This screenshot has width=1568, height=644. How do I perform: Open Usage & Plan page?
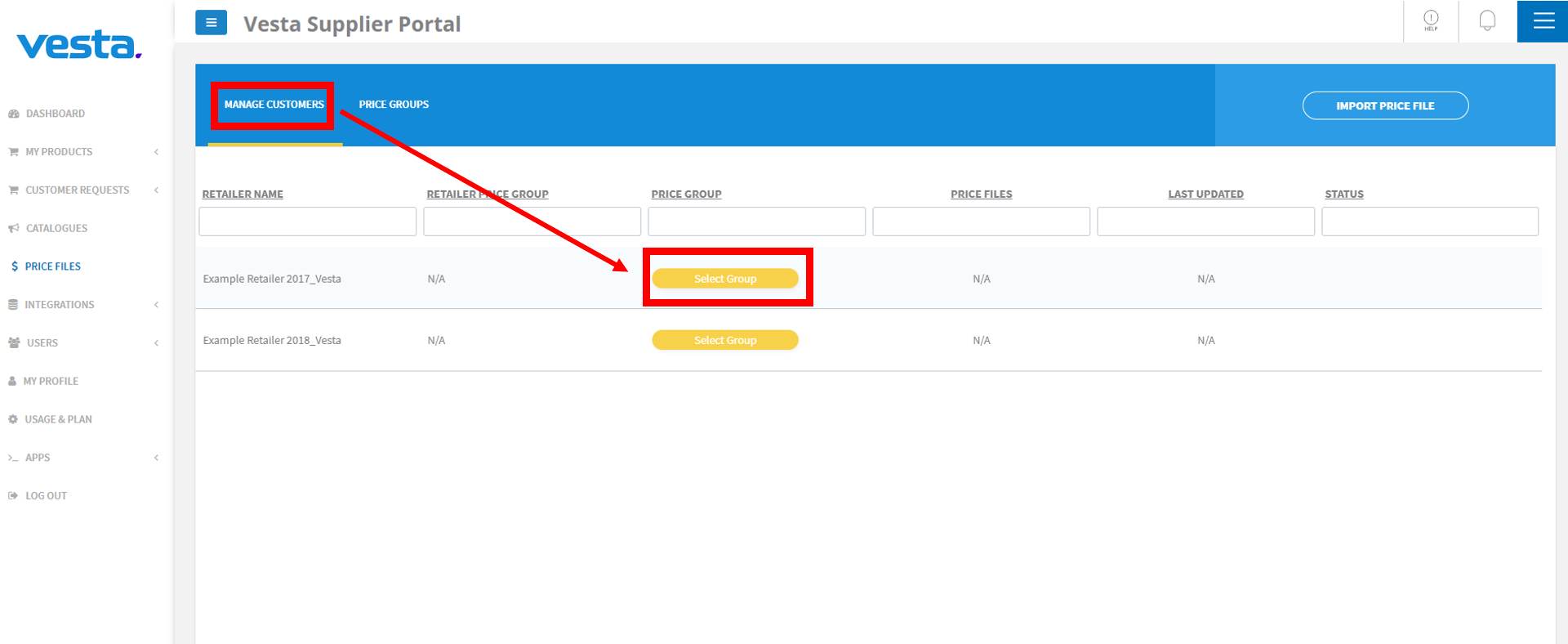(x=58, y=419)
